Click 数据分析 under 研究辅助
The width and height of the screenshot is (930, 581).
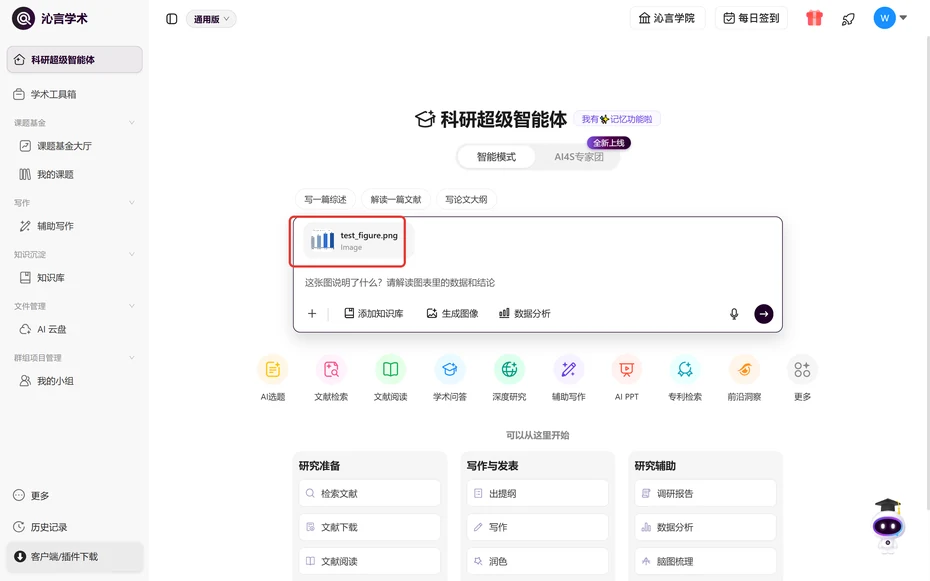705,527
